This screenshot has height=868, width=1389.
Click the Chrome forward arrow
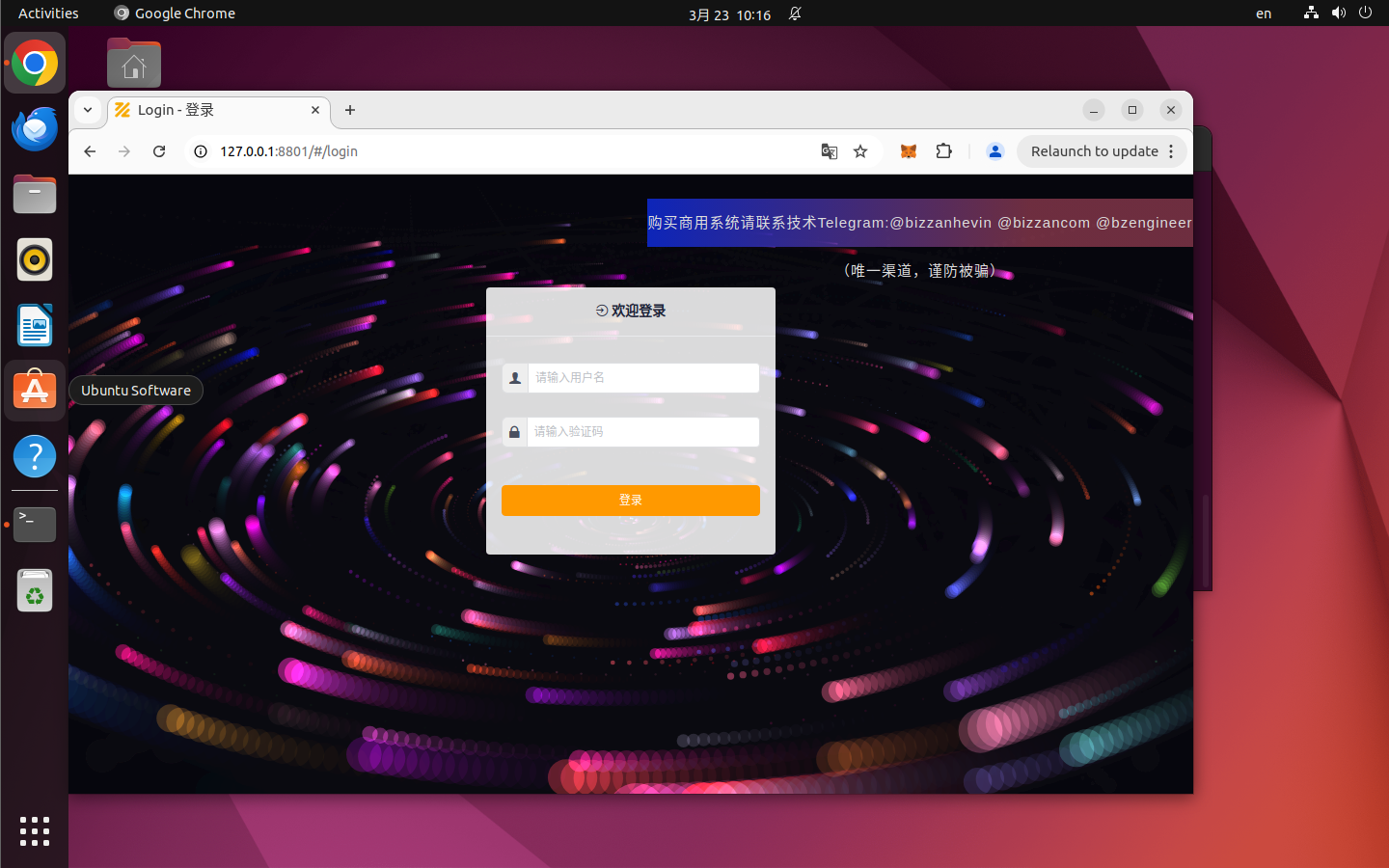click(x=124, y=151)
